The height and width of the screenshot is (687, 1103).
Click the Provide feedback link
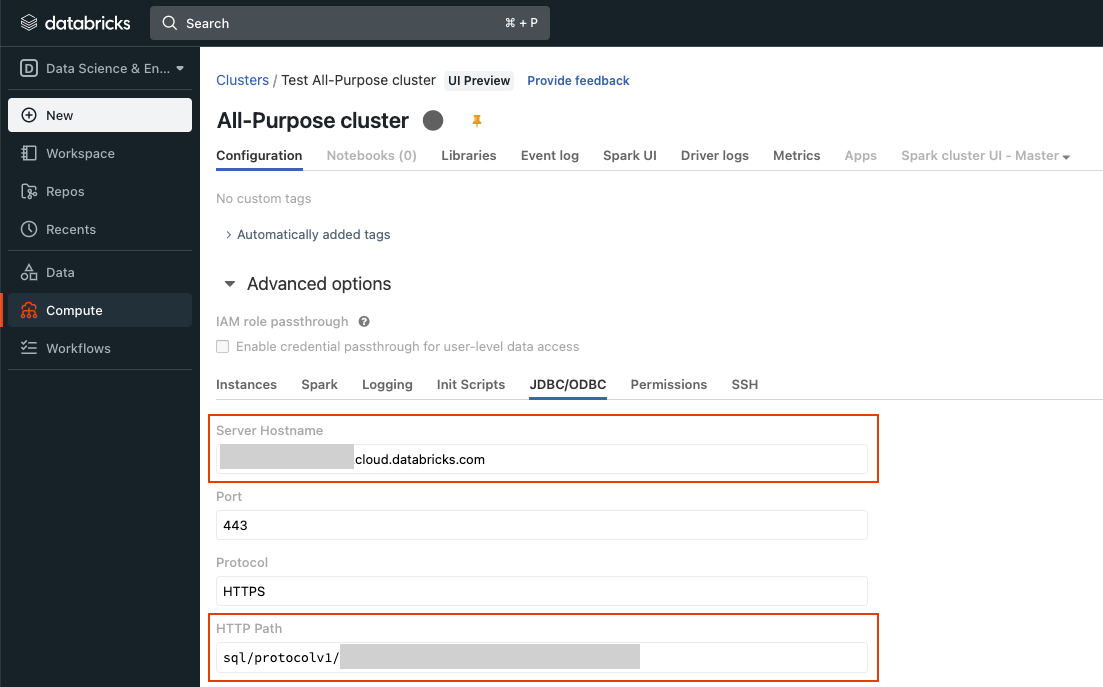pos(578,81)
